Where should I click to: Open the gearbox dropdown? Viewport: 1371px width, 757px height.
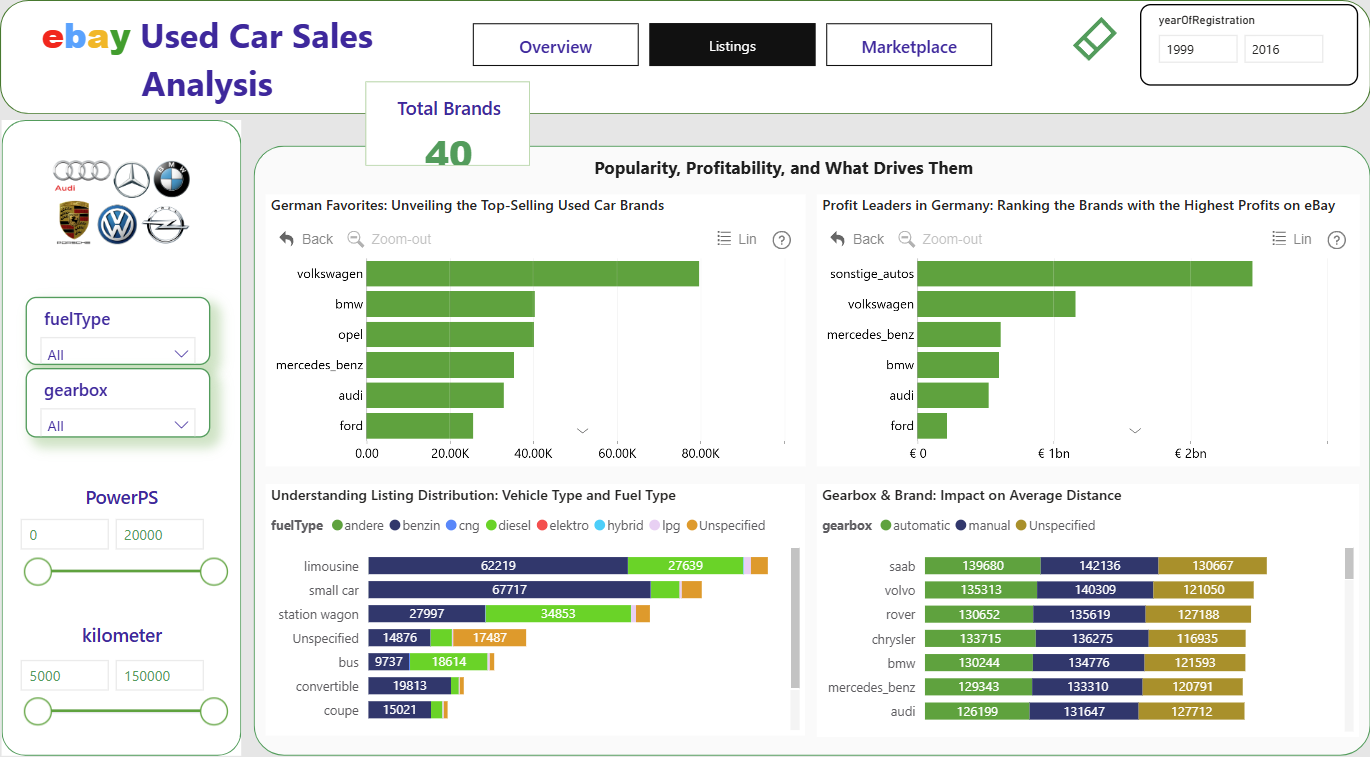118,425
